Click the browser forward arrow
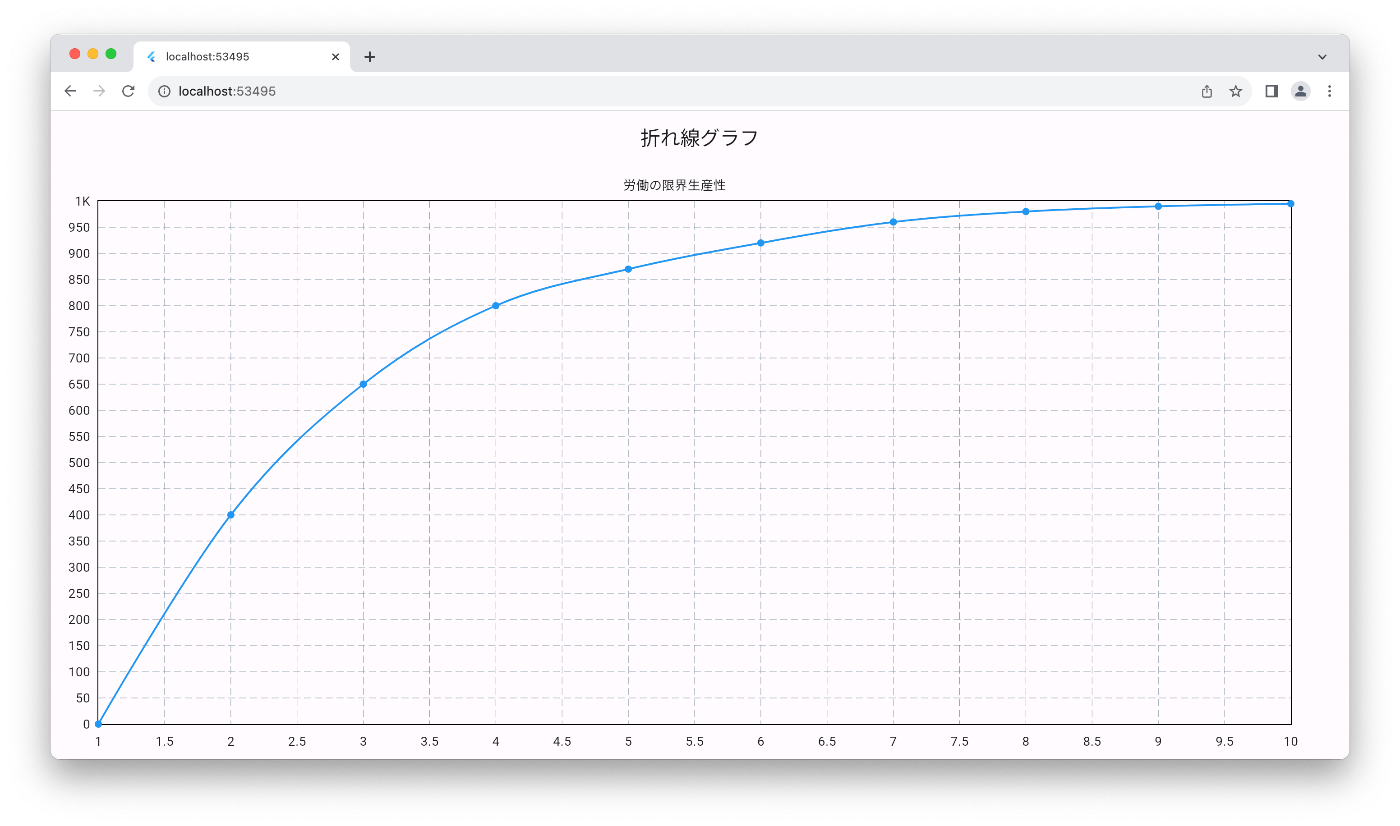The width and height of the screenshot is (1400, 826). click(x=99, y=91)
